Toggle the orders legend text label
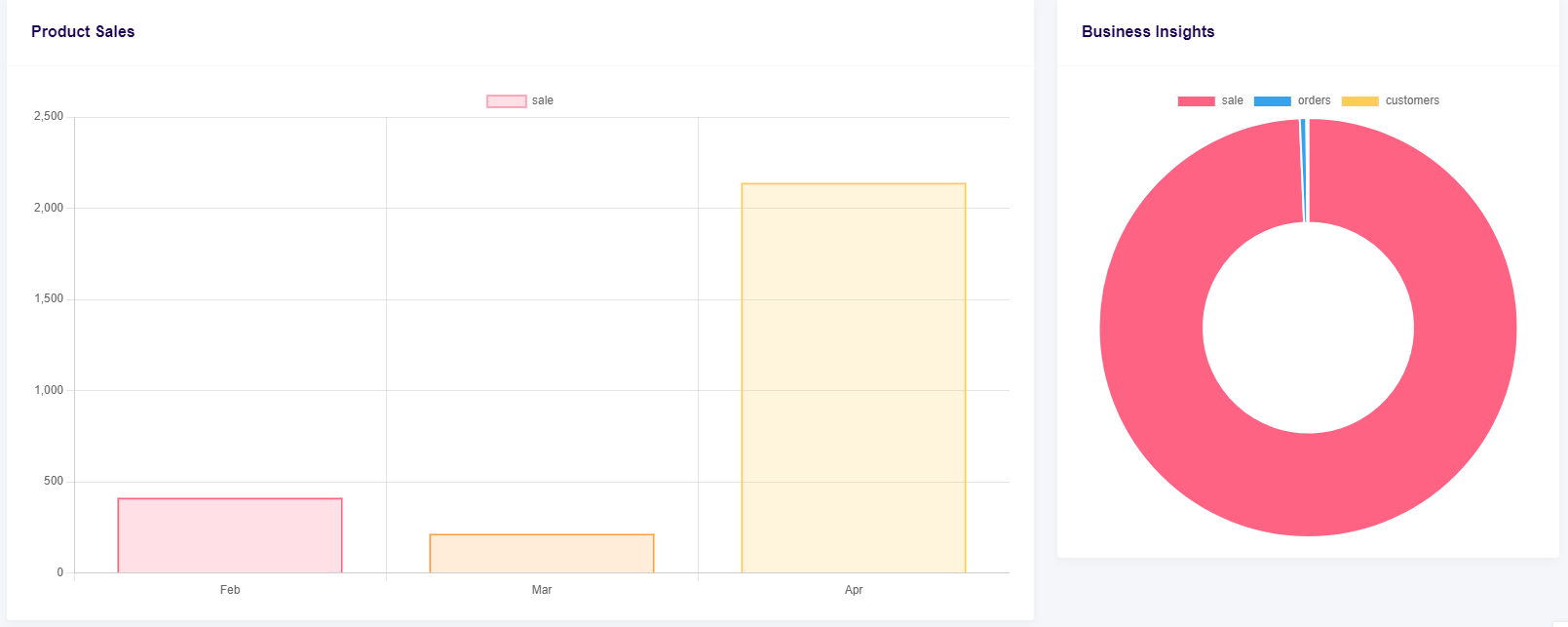Screen dimensions: 1568x627 pyautogui.click(x=1314, y=101)
